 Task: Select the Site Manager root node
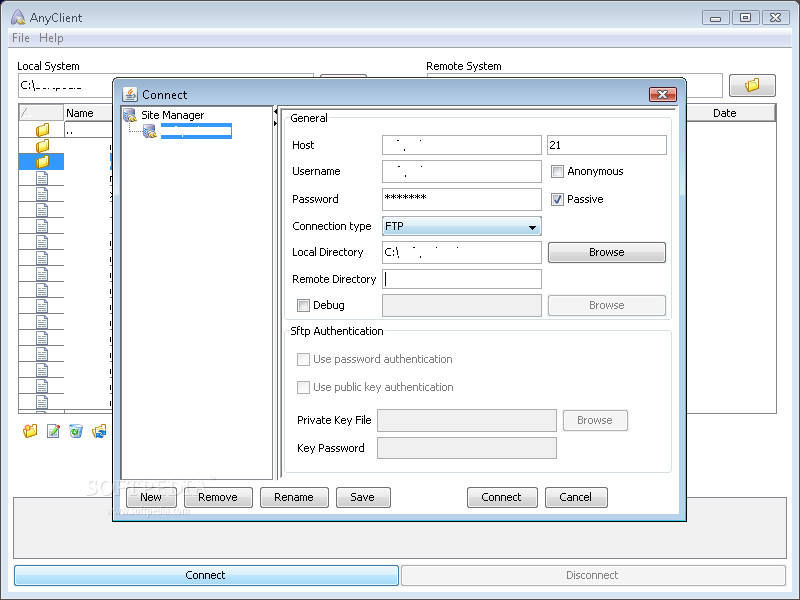[172, 115]
